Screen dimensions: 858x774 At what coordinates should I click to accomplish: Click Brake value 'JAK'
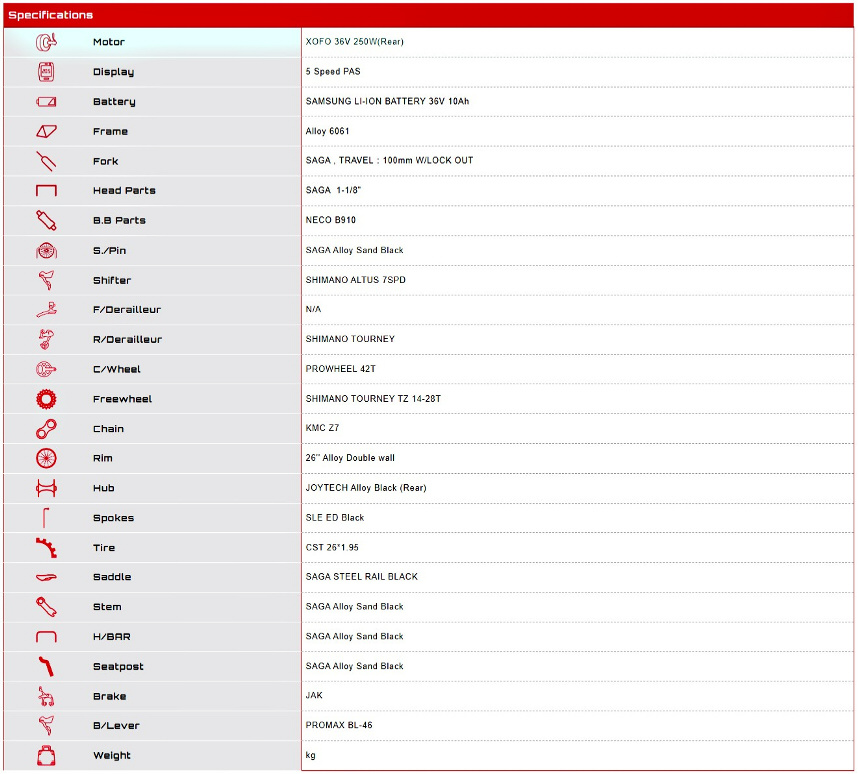pos(314,695)
